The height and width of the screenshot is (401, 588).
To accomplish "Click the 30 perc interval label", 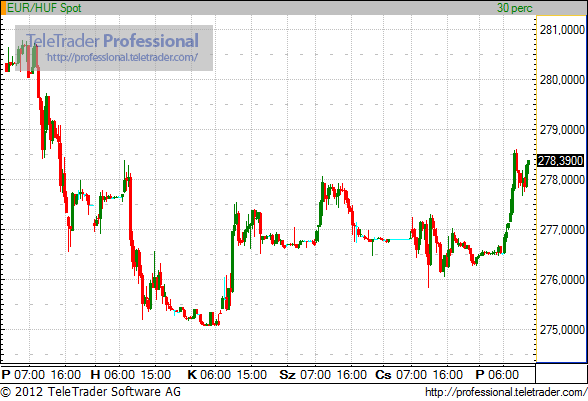I will (x=514, y=8).
